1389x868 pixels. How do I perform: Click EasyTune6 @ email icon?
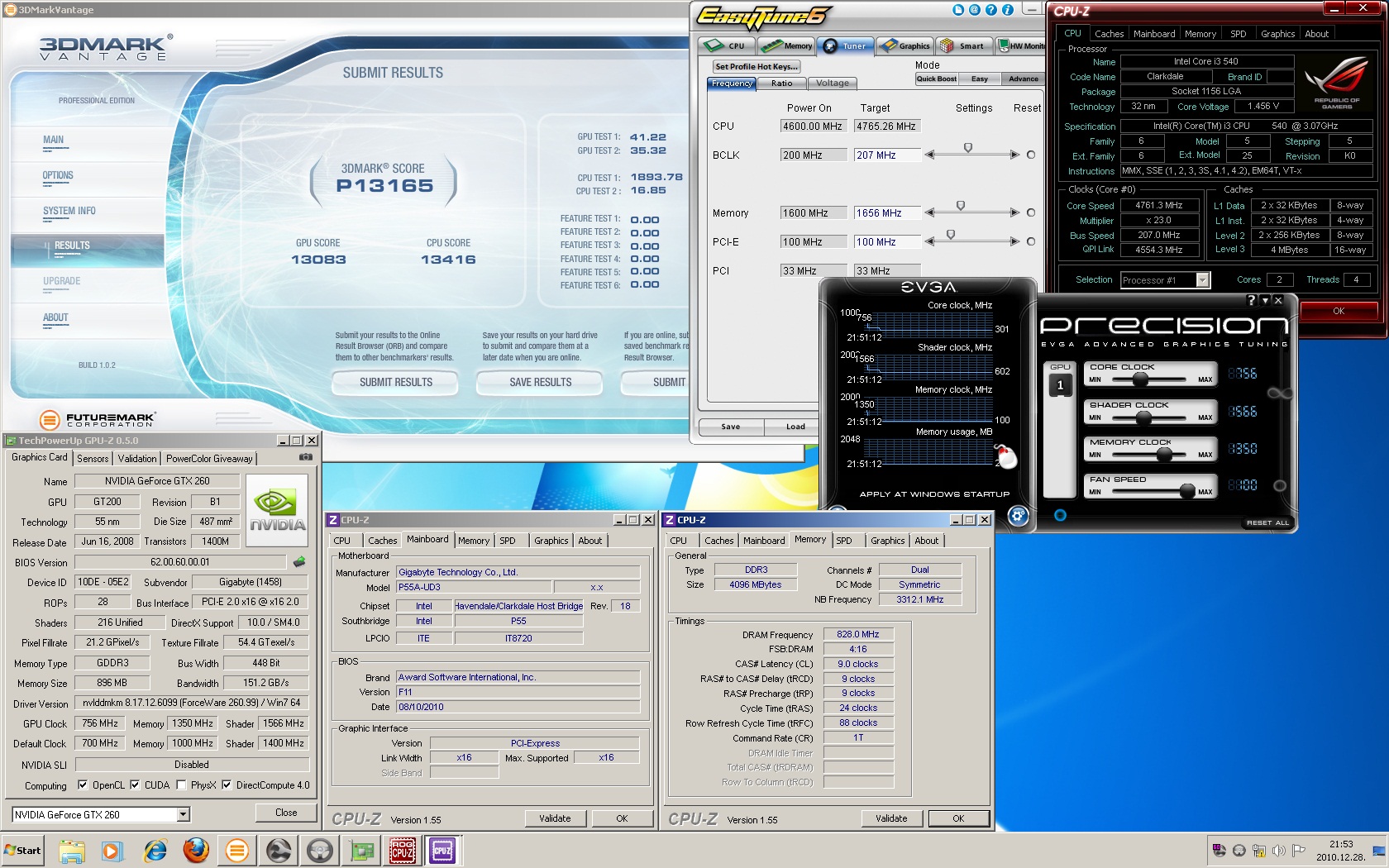tap(975, 10)
